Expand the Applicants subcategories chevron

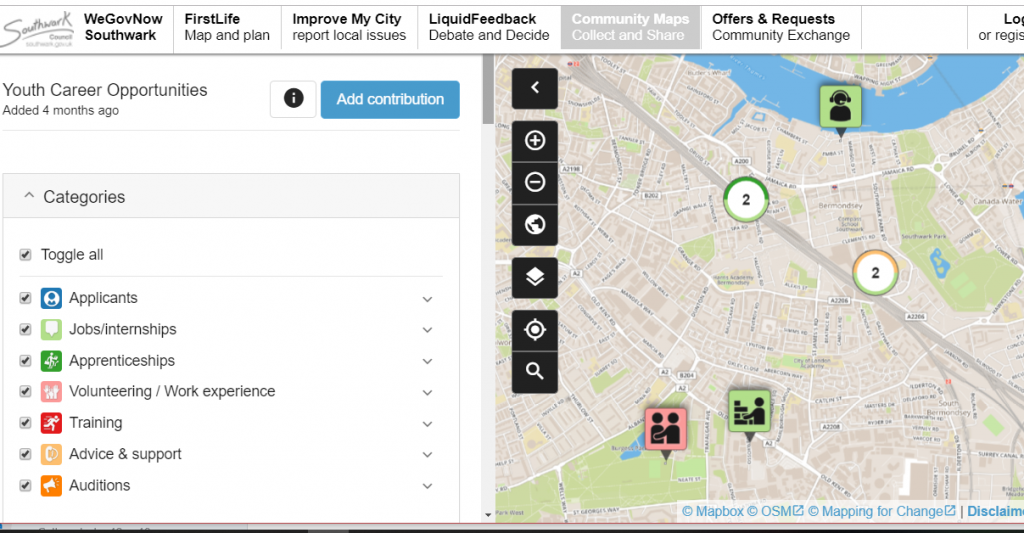pyautogui.click(x=427, y=299)
